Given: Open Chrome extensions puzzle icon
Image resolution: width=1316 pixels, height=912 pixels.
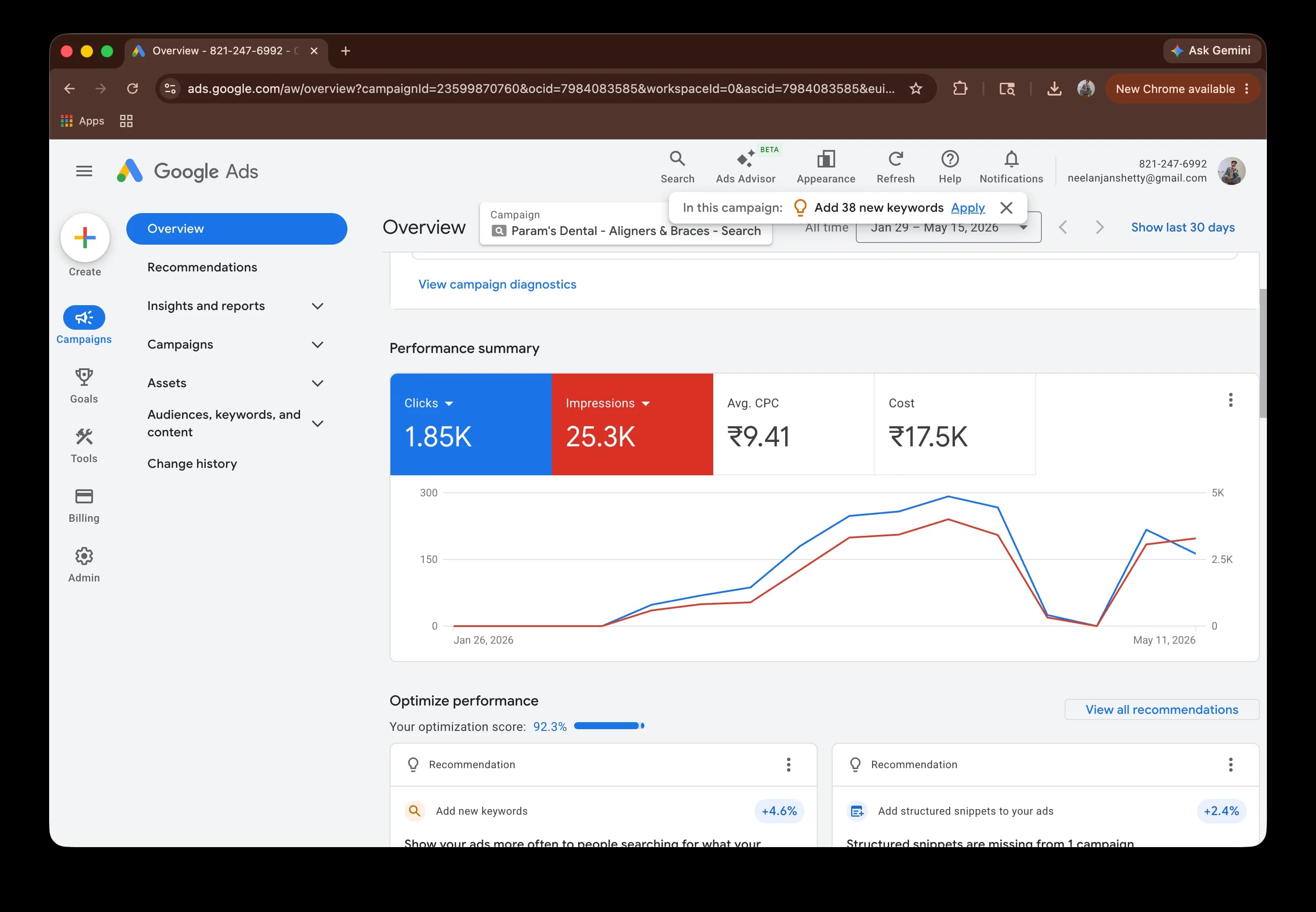Looking at the screenshot, I should tap(960, 89).
